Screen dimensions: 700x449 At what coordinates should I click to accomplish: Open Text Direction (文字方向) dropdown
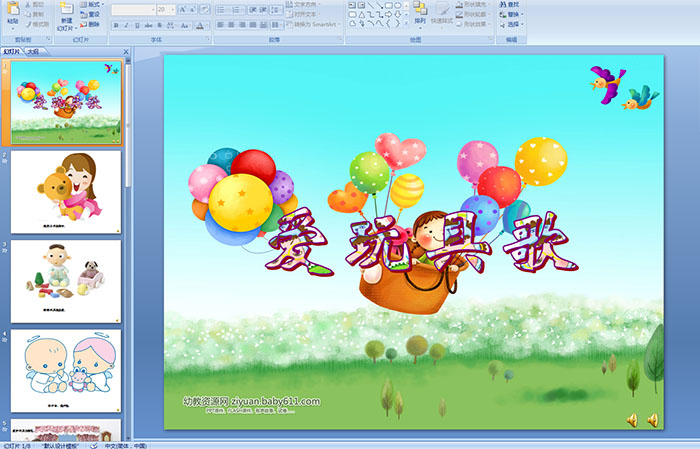click(304, 4)
